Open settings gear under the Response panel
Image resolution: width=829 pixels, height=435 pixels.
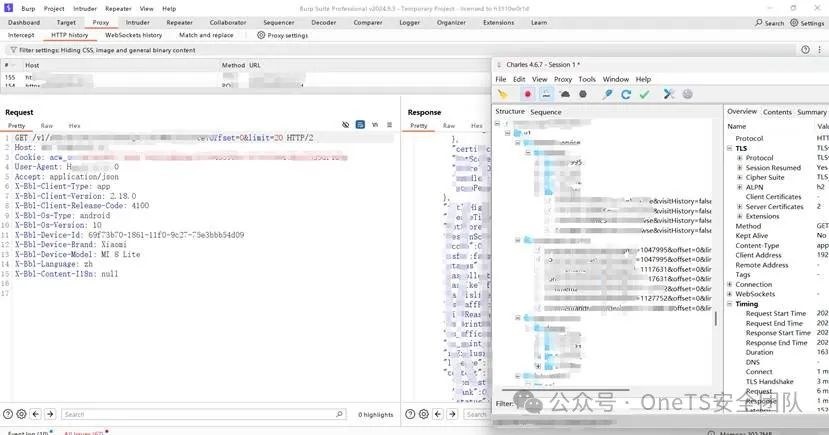pos(423,414)
